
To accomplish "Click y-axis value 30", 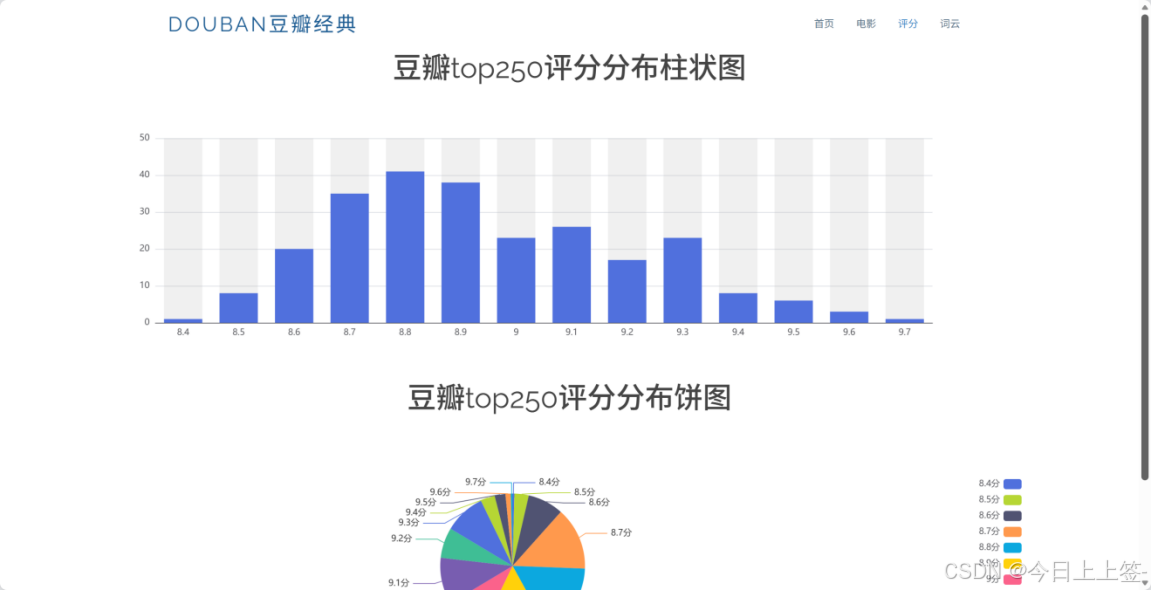I will 144,212.
